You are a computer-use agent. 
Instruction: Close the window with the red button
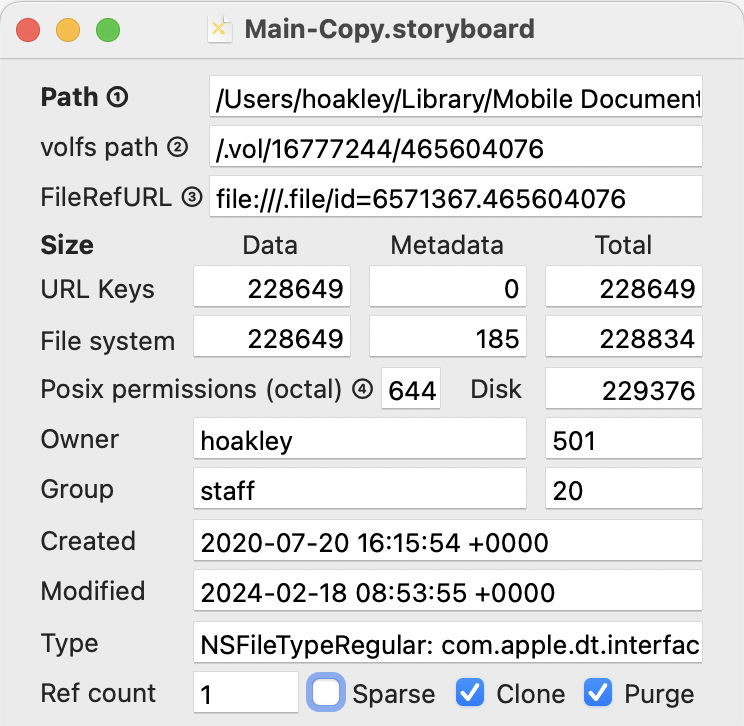pyautogui.click(x=29, y=30)
